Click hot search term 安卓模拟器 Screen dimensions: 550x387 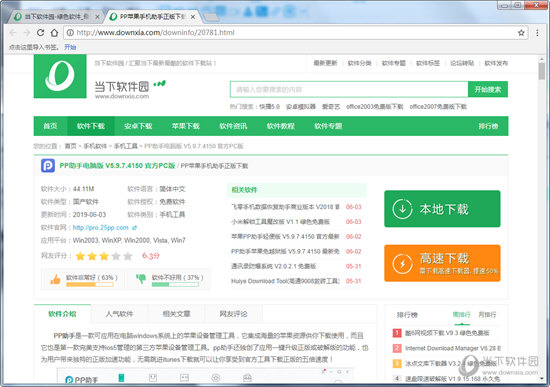[x=301, y=107]
